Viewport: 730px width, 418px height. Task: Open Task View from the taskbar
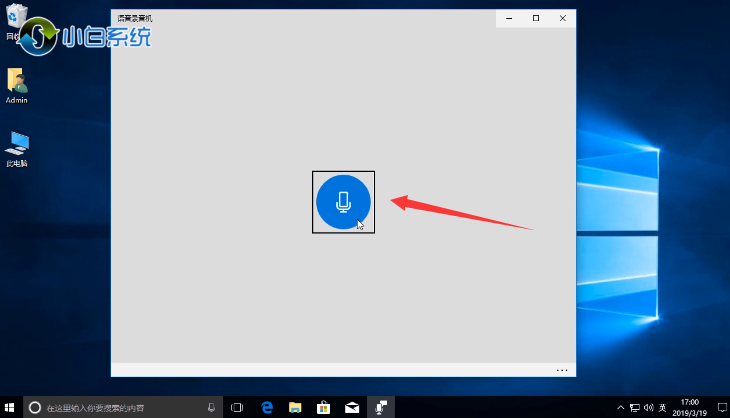(238, 408)
